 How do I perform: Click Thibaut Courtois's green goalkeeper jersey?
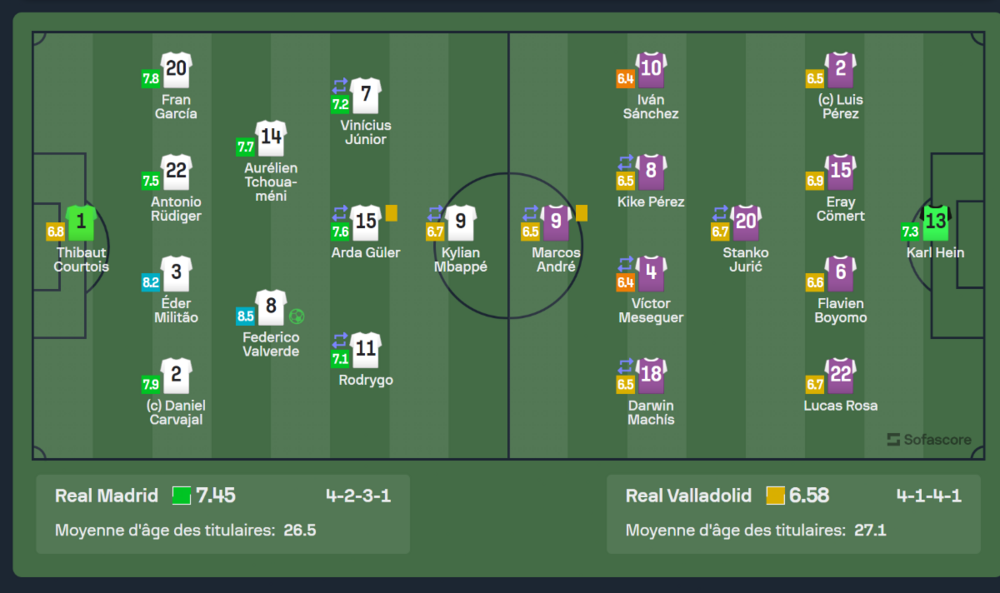81,221
